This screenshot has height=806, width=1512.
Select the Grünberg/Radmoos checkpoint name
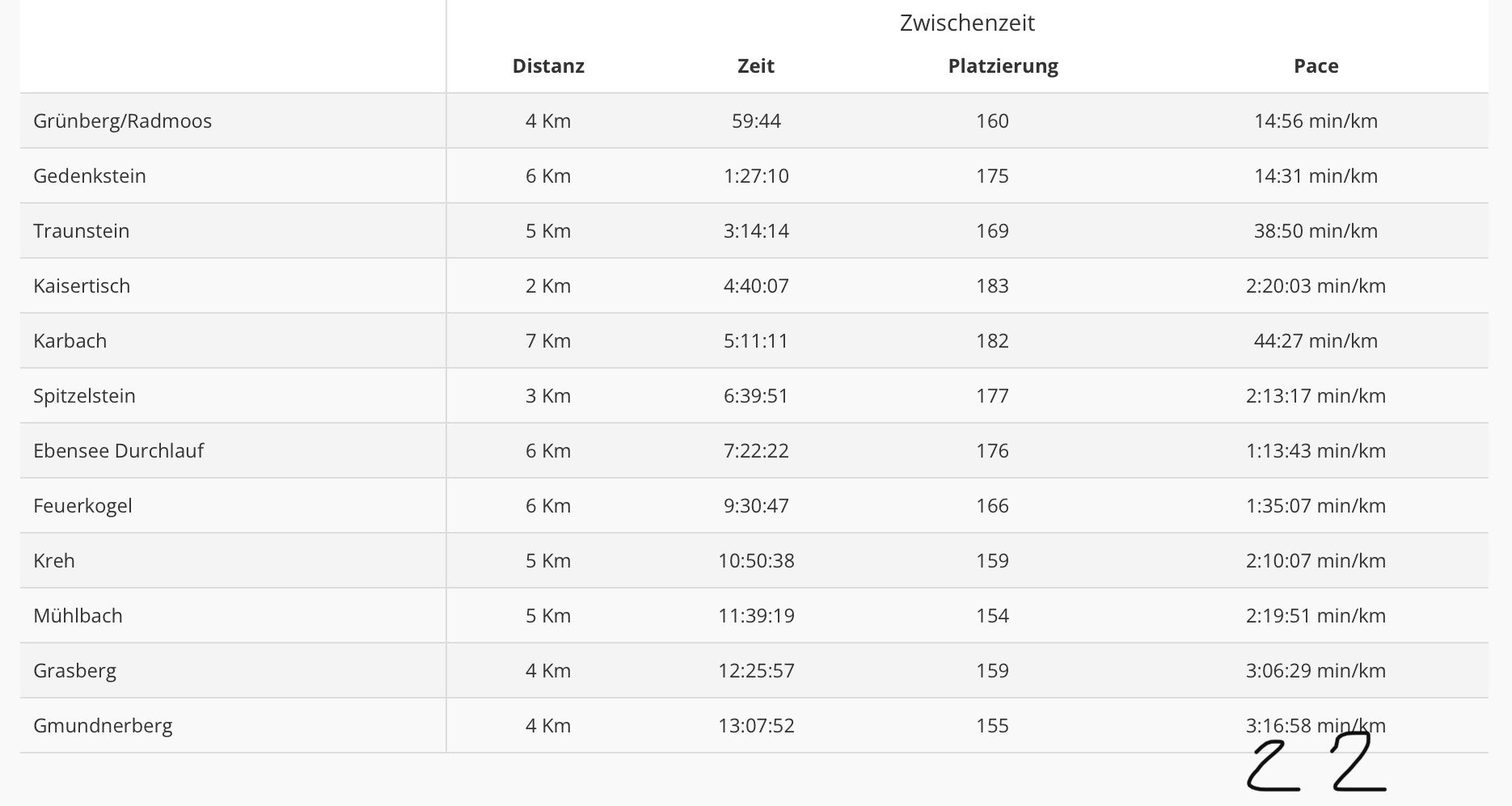[122, 121]
